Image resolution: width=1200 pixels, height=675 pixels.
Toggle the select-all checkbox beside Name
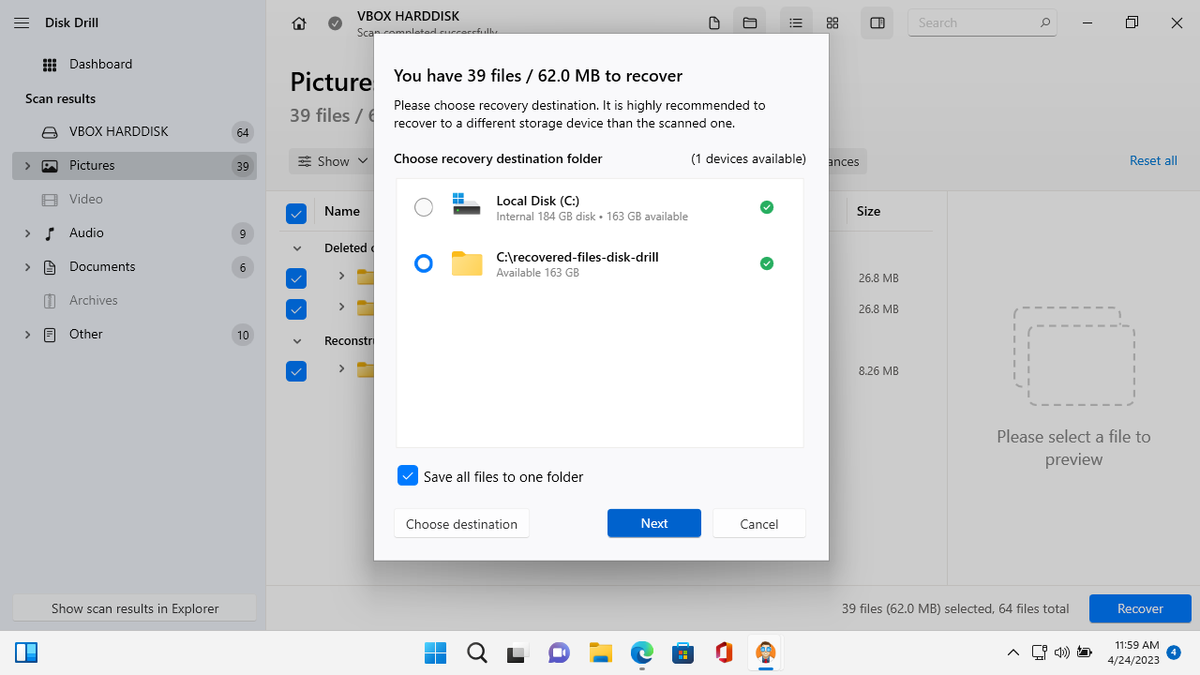(296, 212)
